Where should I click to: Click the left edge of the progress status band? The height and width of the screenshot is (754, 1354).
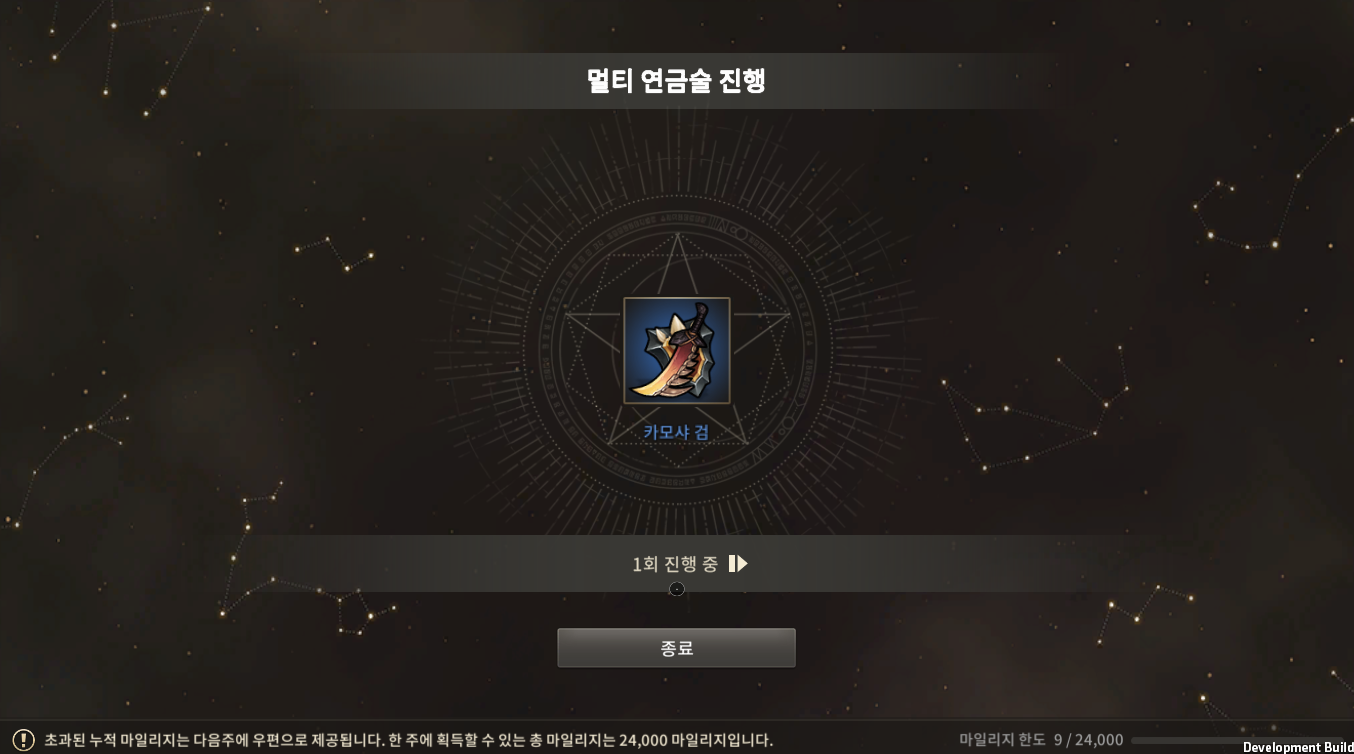pos(270,563)
